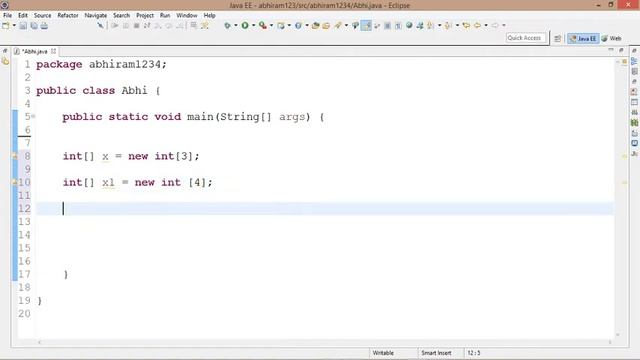Click the Next Annotation icon
640x360 pixels.
(430, 25)
